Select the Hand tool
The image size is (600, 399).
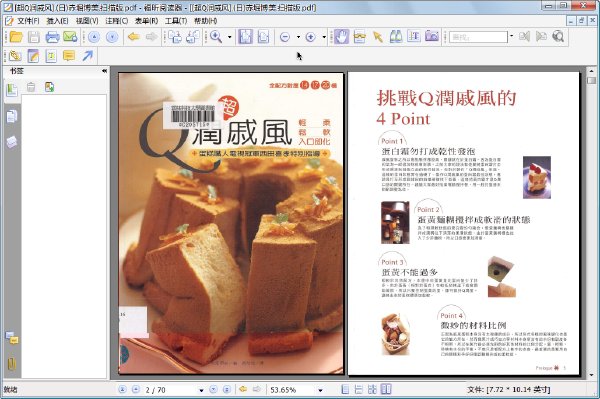tap(341, 37)
